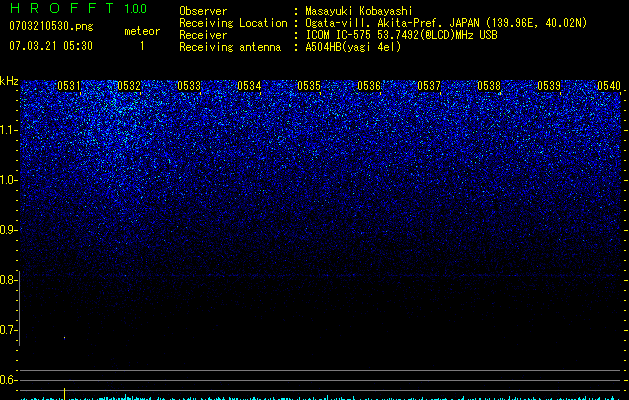Click the Receiving antenna label
This screenshot has width=629, height=400.
(x=230, y=47)
